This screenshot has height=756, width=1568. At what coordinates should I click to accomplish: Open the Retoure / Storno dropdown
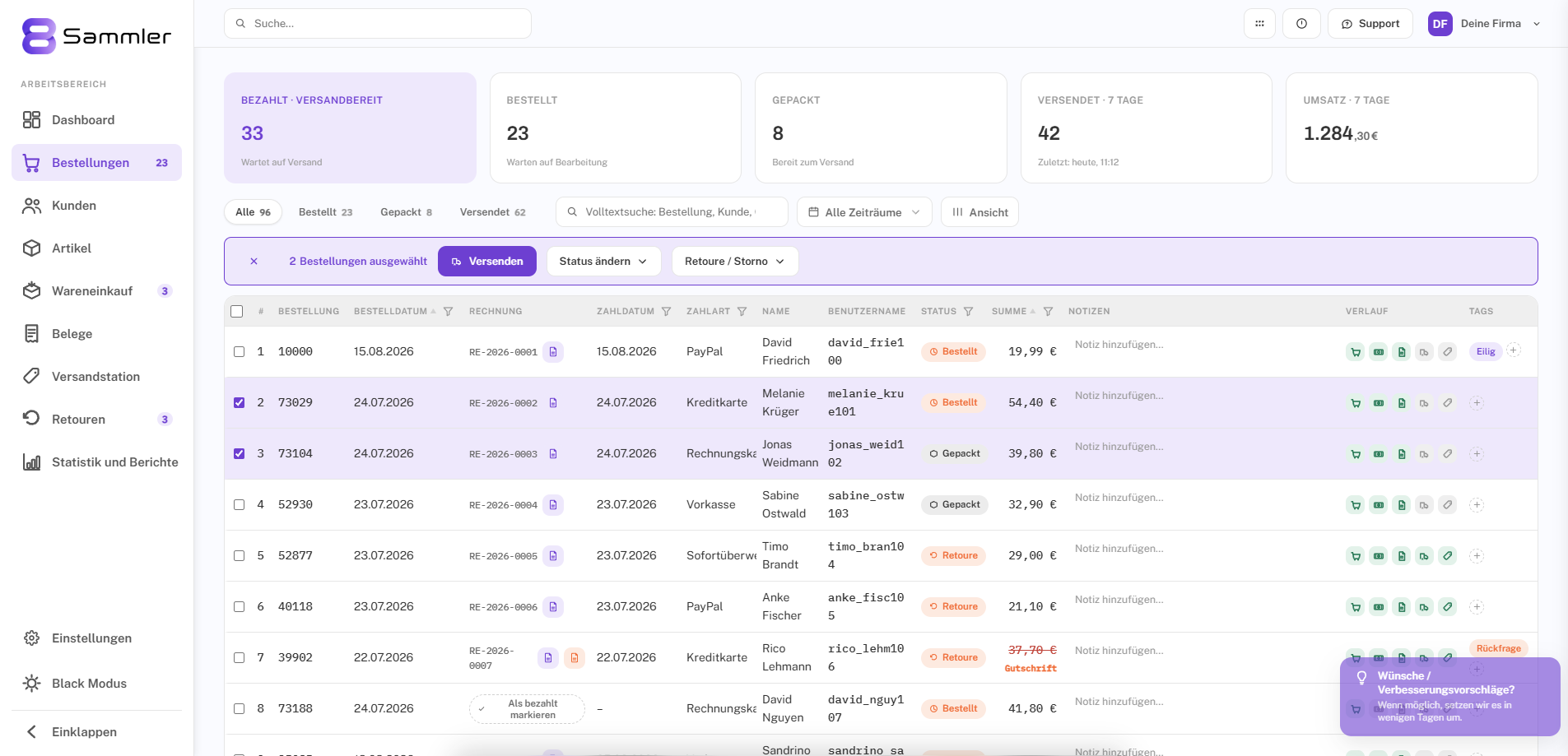pyautogui.click(x=735, y=262)
